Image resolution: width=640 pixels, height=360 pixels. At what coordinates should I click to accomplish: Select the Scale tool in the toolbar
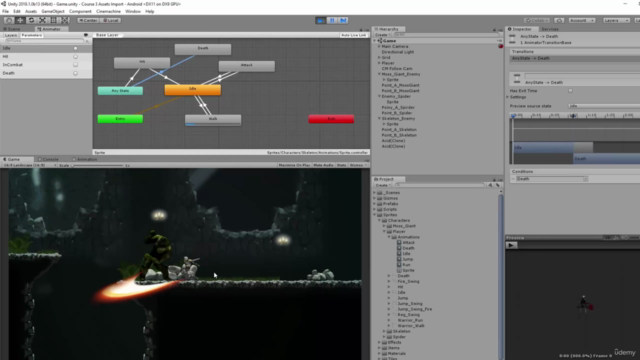[x=42, y=20]
